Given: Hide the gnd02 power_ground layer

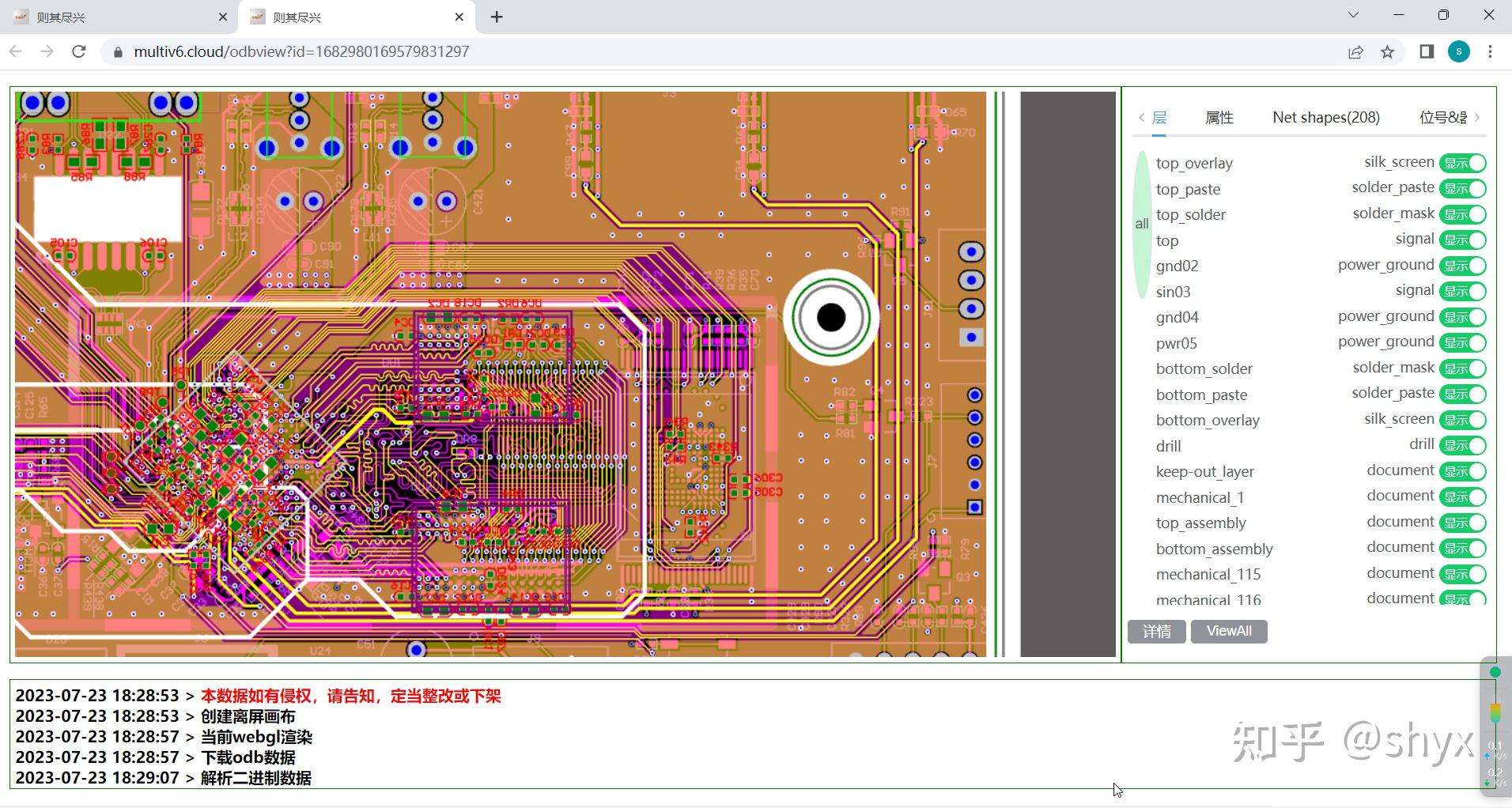Looking at the screenshot, I should pyautogui.click(x=1462, y=266).
